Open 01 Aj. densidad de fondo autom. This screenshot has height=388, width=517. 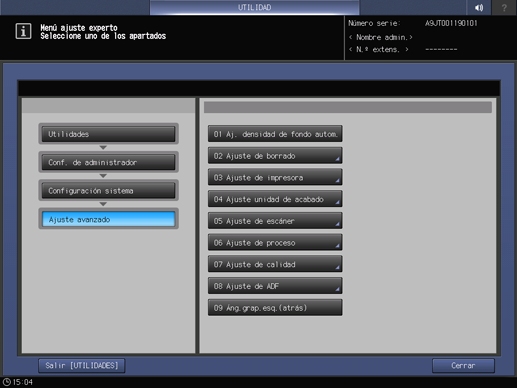pyautogui.click(x=275, y=134)
